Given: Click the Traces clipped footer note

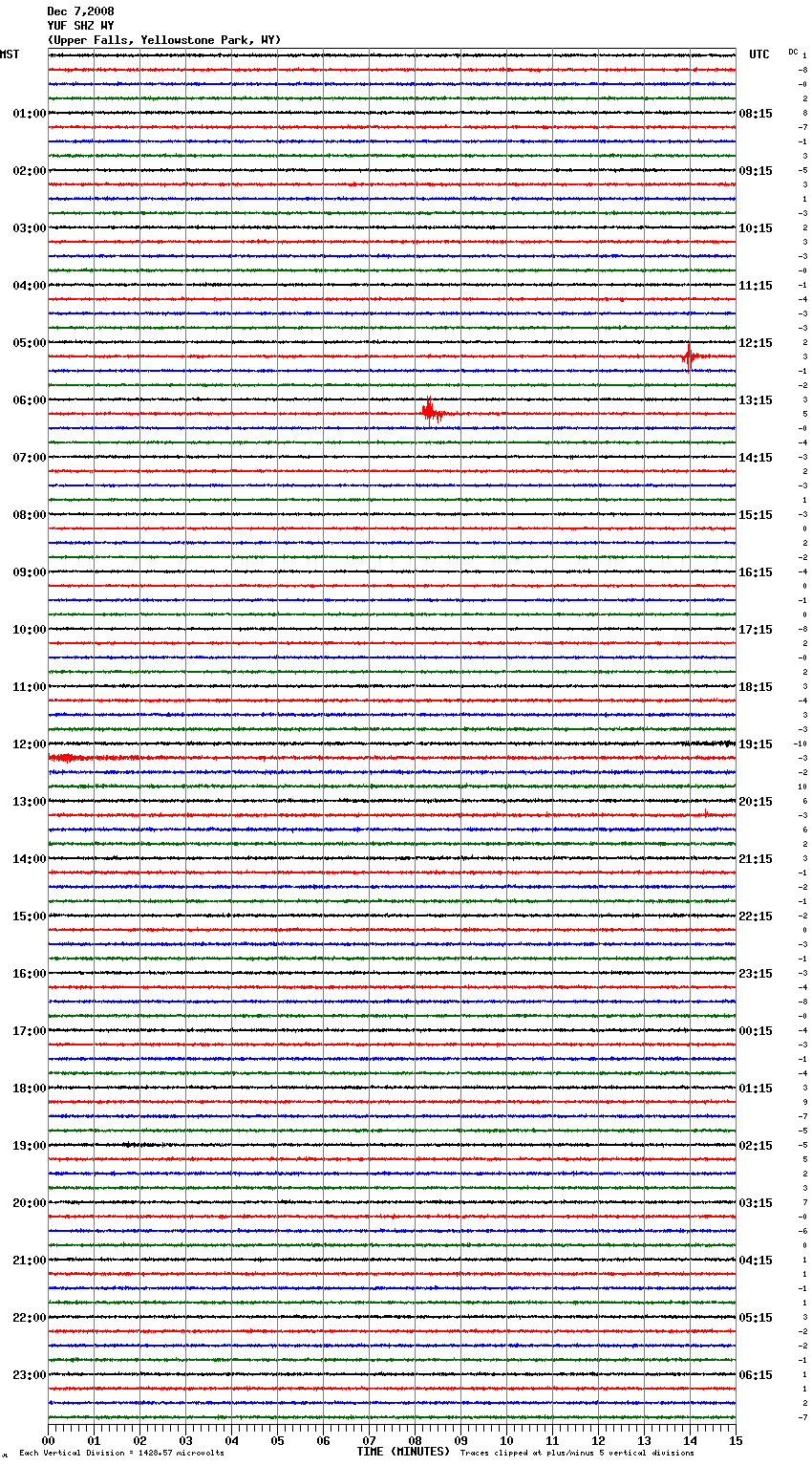Looking at the screenshot, I should click(x=577, y=1453).
